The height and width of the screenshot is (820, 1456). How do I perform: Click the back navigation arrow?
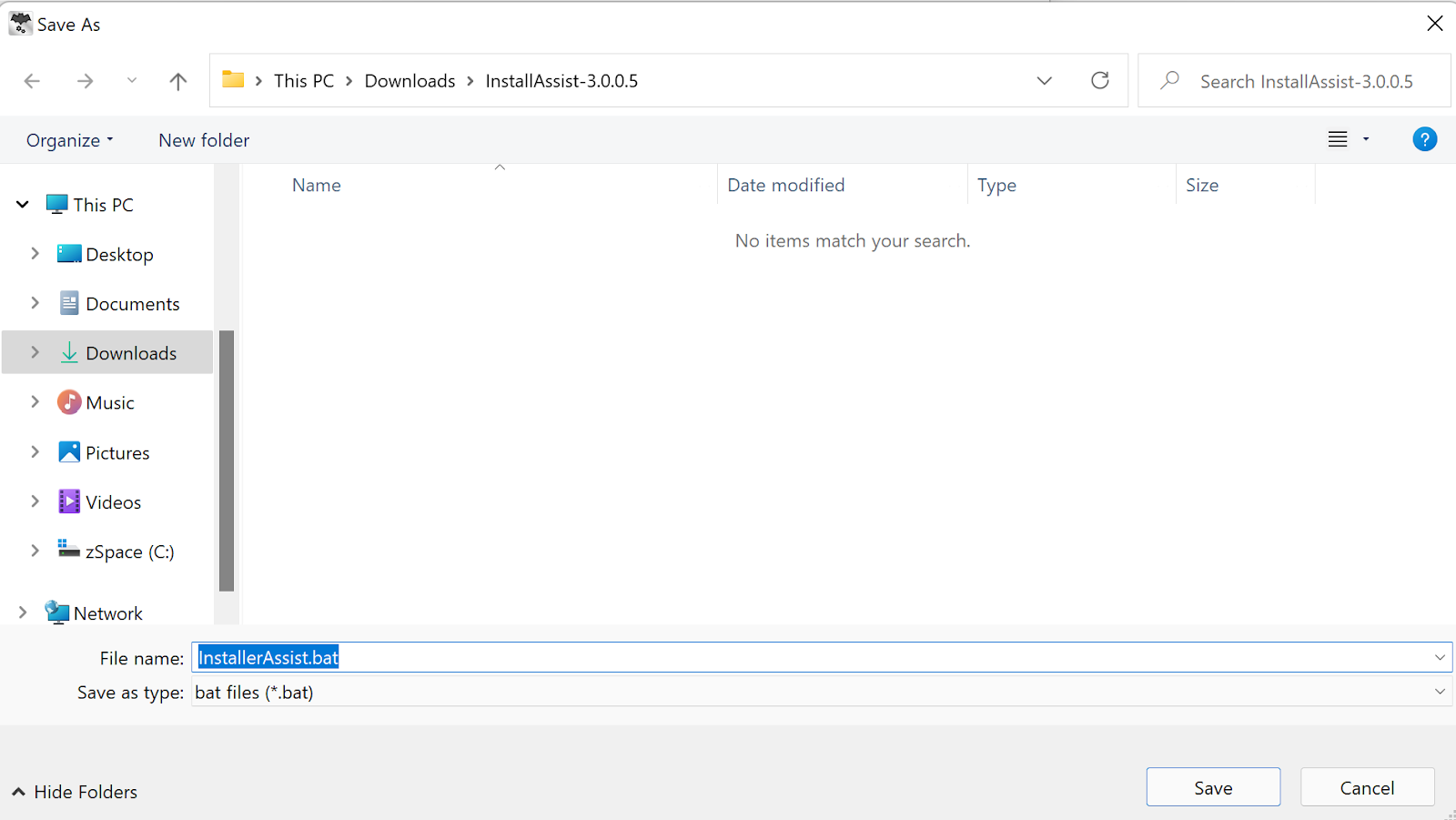click(x=32, y=80)
